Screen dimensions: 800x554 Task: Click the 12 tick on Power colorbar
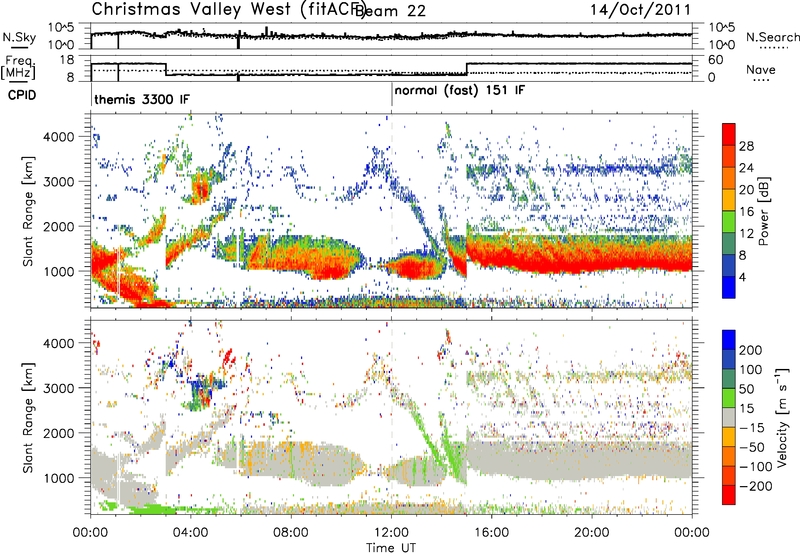point(746,234)
